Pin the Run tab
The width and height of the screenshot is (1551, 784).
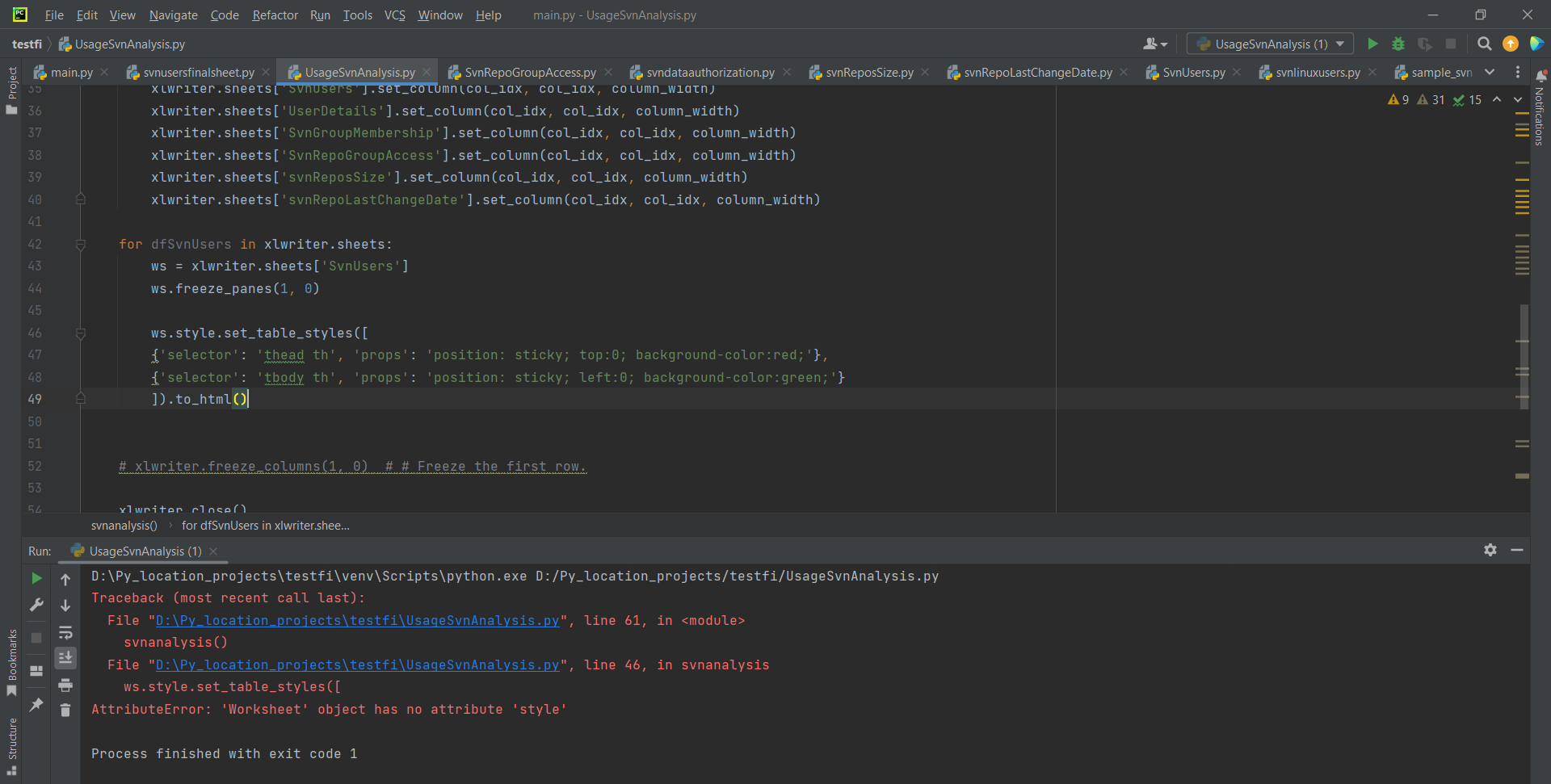pyautogui.click(x=36, y=705)
